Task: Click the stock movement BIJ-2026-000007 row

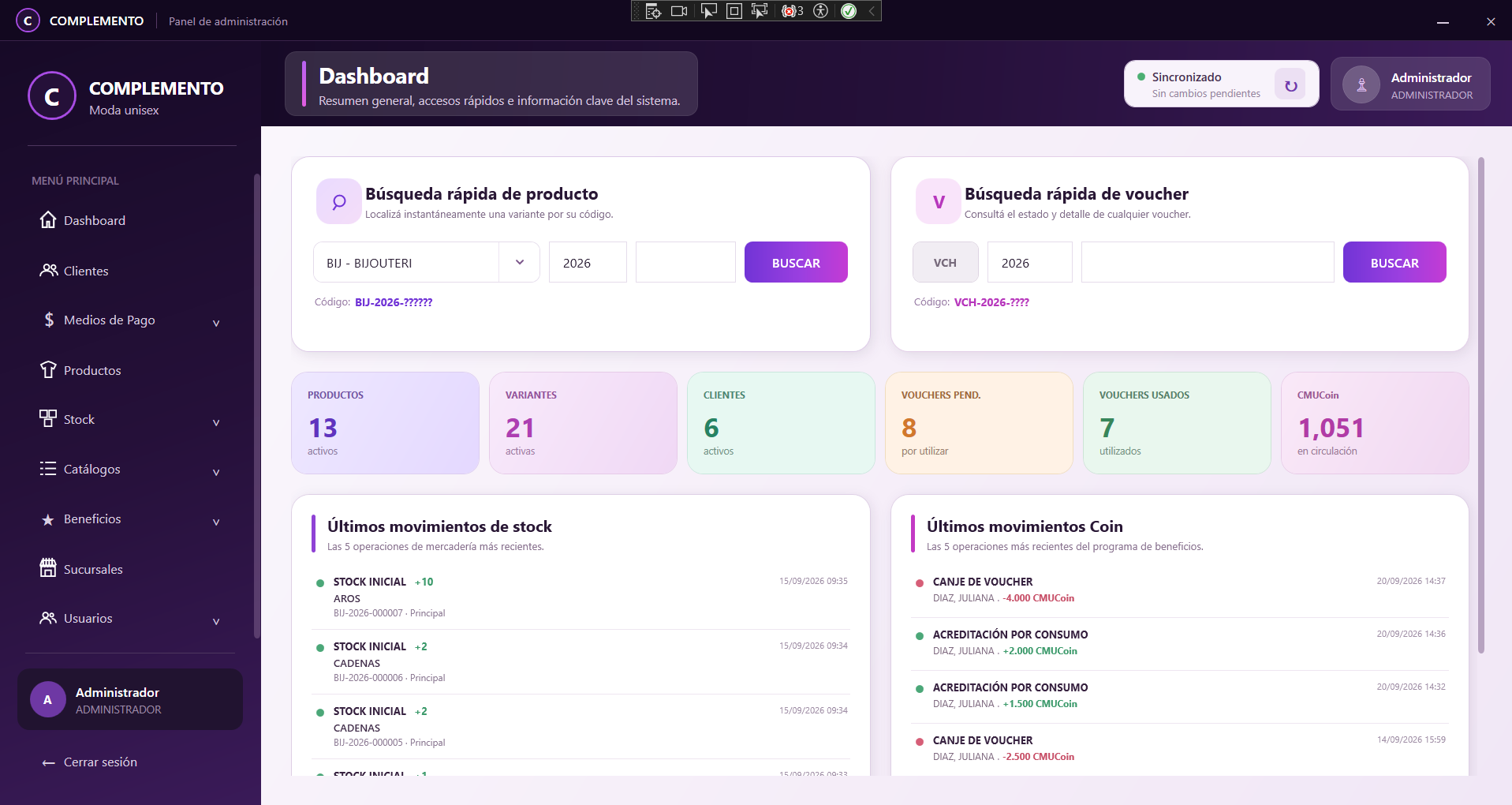Action: point(581,597)
